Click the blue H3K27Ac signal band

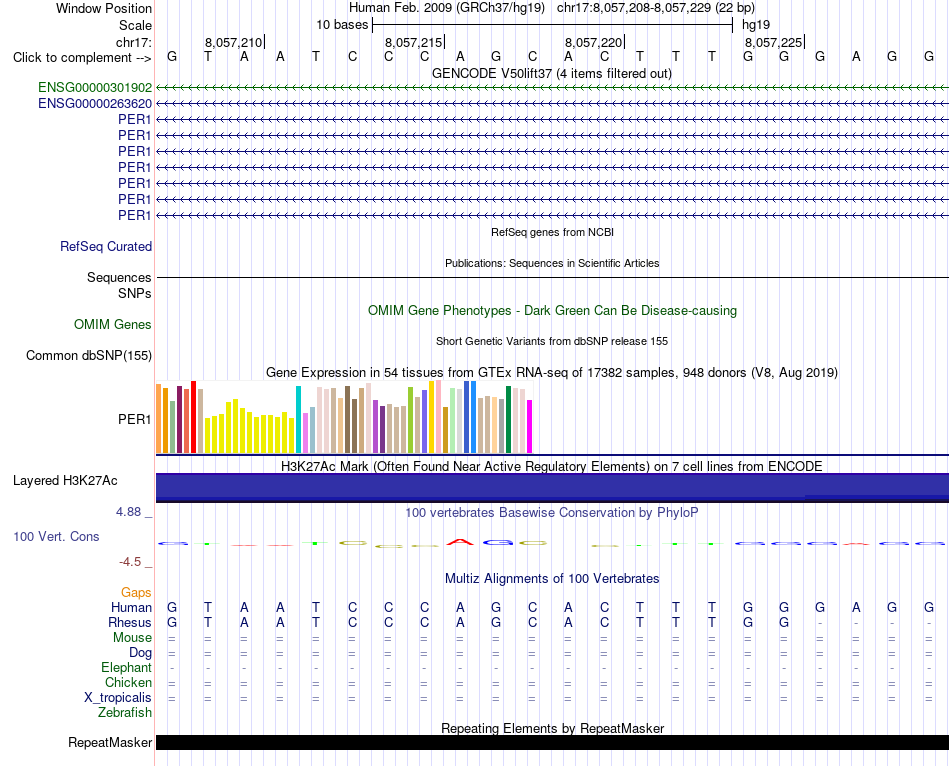pyautogui.click(x=552, y=487)
